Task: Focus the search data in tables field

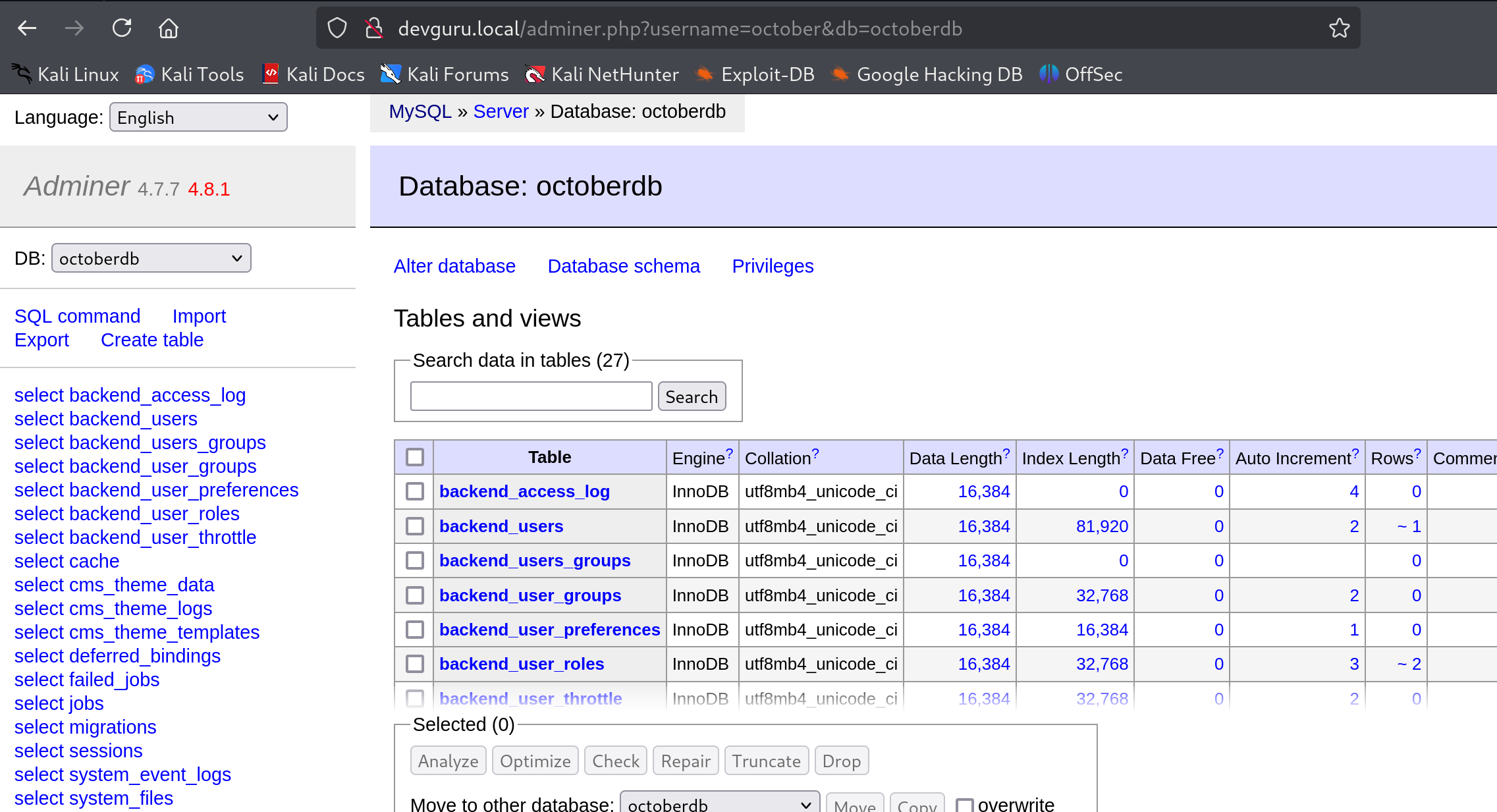Action: point(531,396)
